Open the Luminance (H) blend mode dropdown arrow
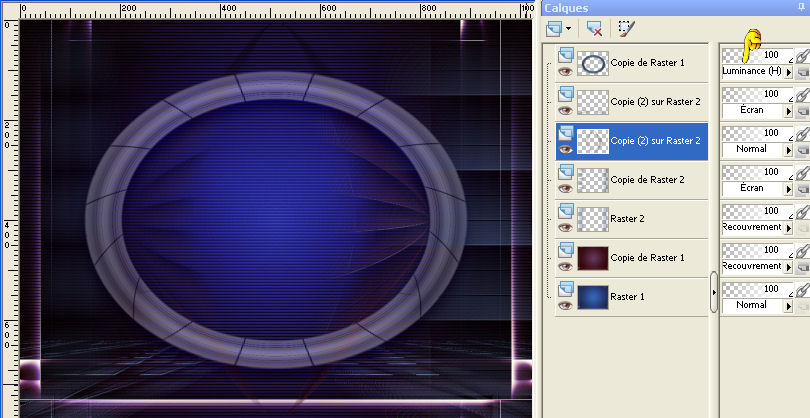 788,72
